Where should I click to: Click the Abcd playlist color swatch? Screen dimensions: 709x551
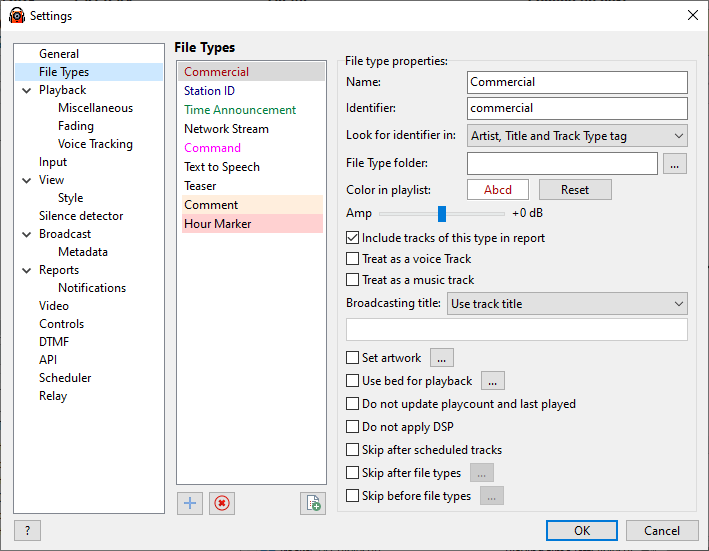point(498,189)
